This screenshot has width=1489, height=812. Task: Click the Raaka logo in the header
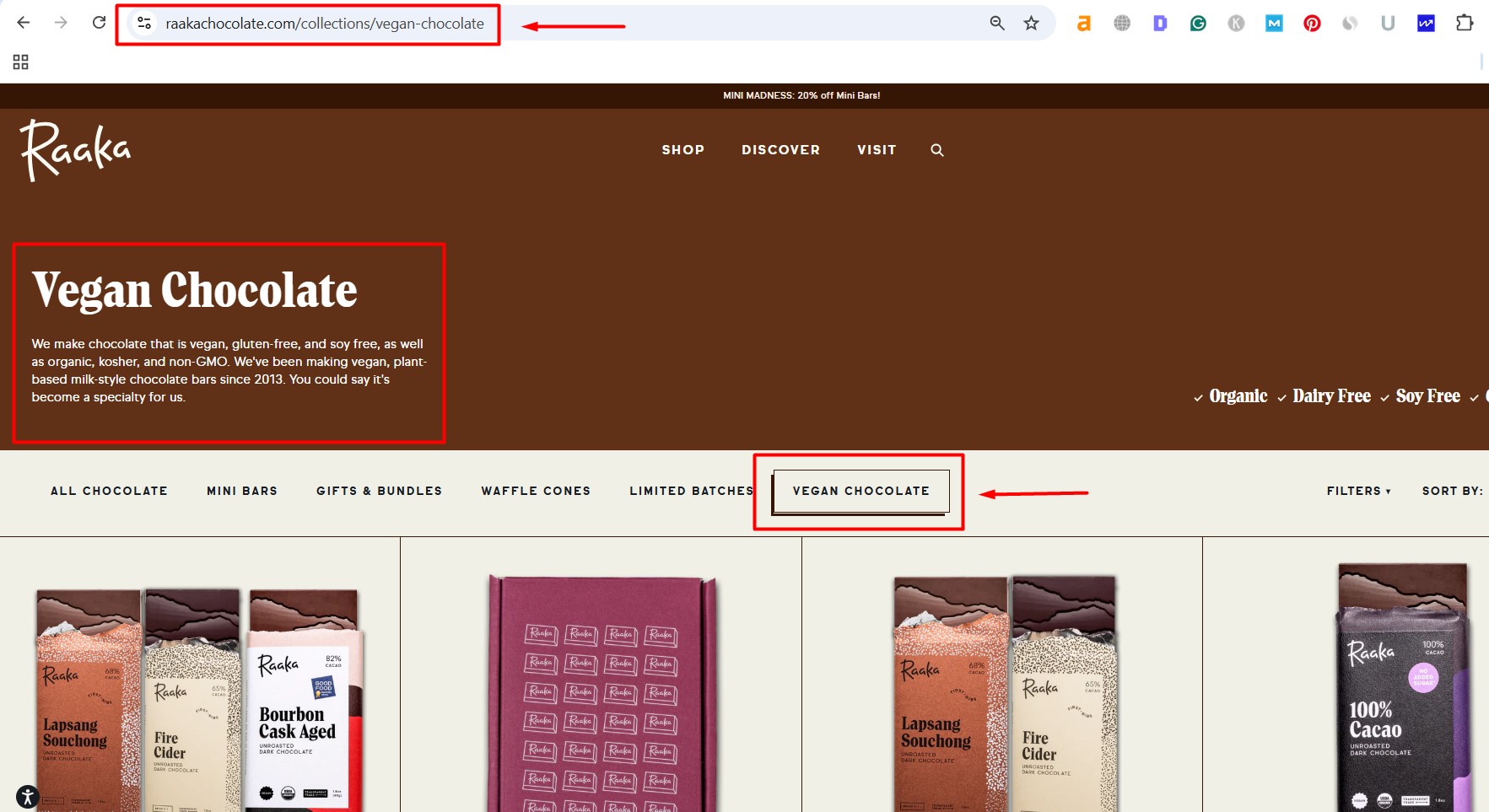point(76,150)
